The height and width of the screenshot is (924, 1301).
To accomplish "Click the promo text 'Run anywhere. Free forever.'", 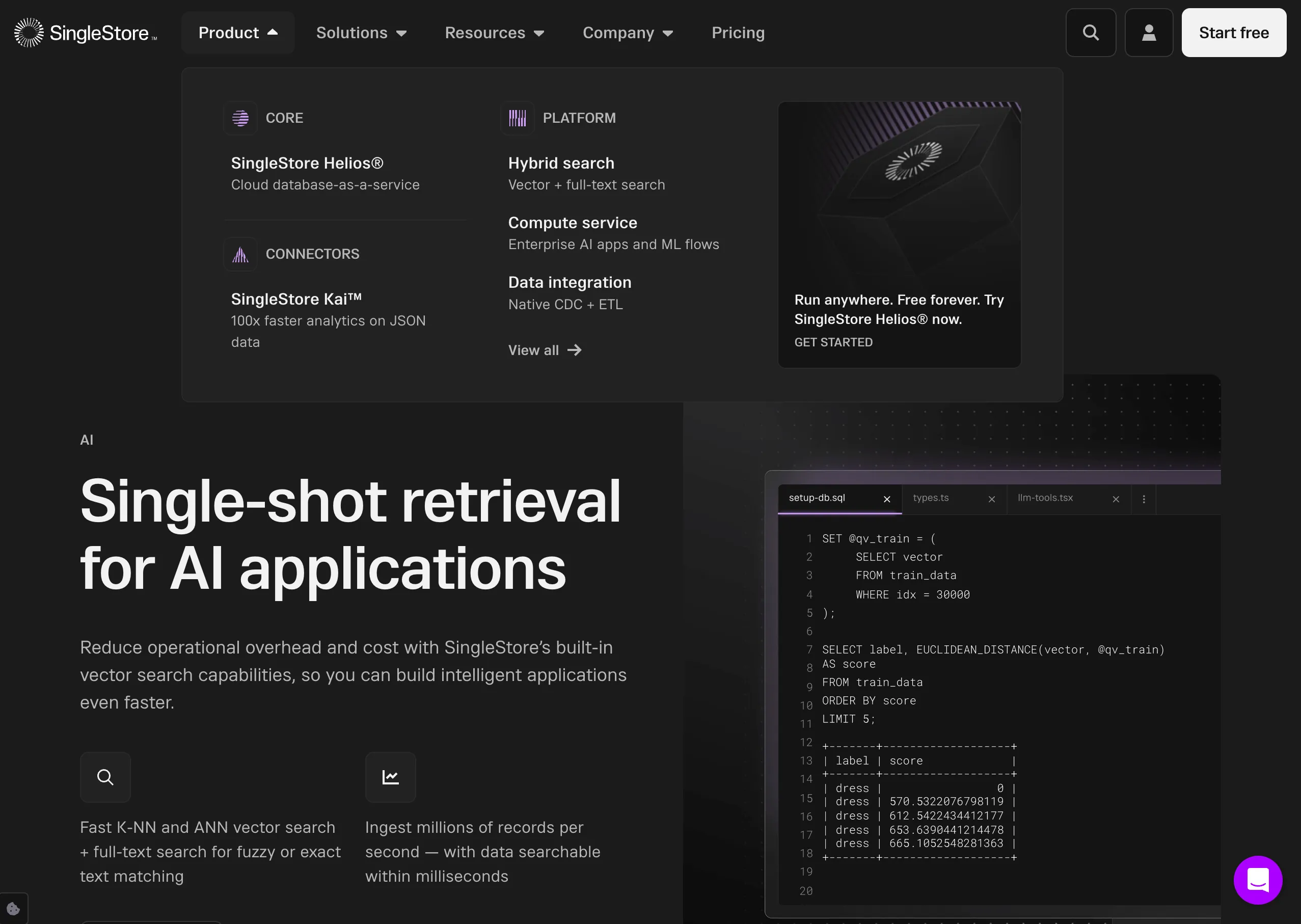I will [x=887, y=300].
